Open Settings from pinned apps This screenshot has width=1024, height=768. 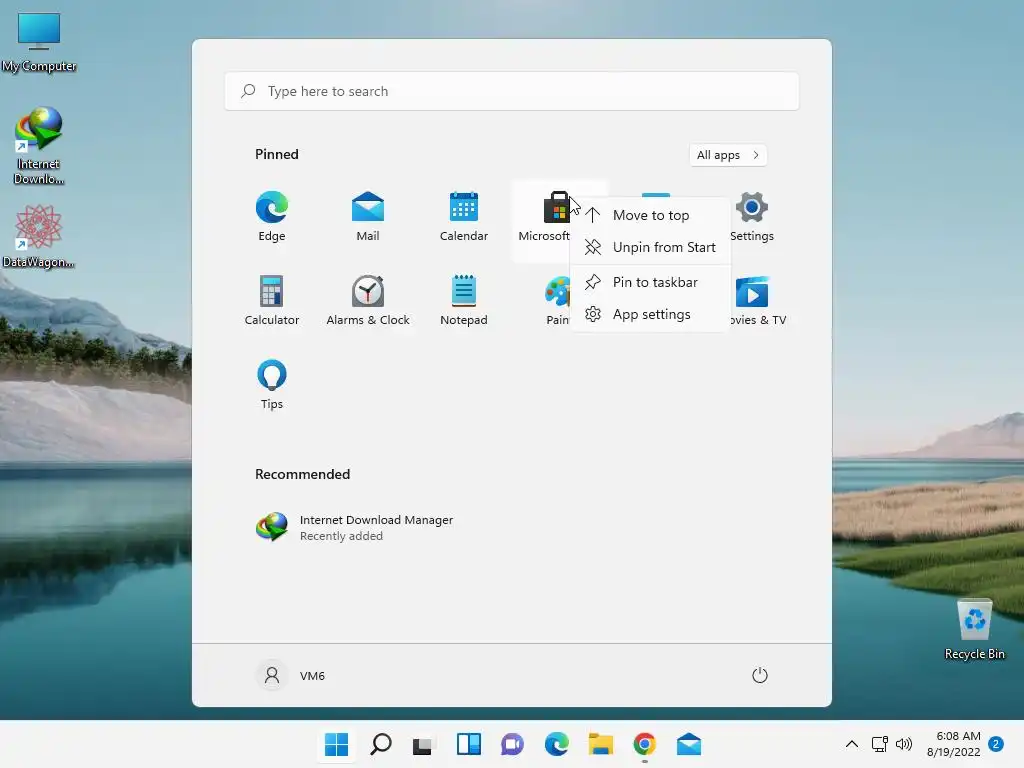752,217
